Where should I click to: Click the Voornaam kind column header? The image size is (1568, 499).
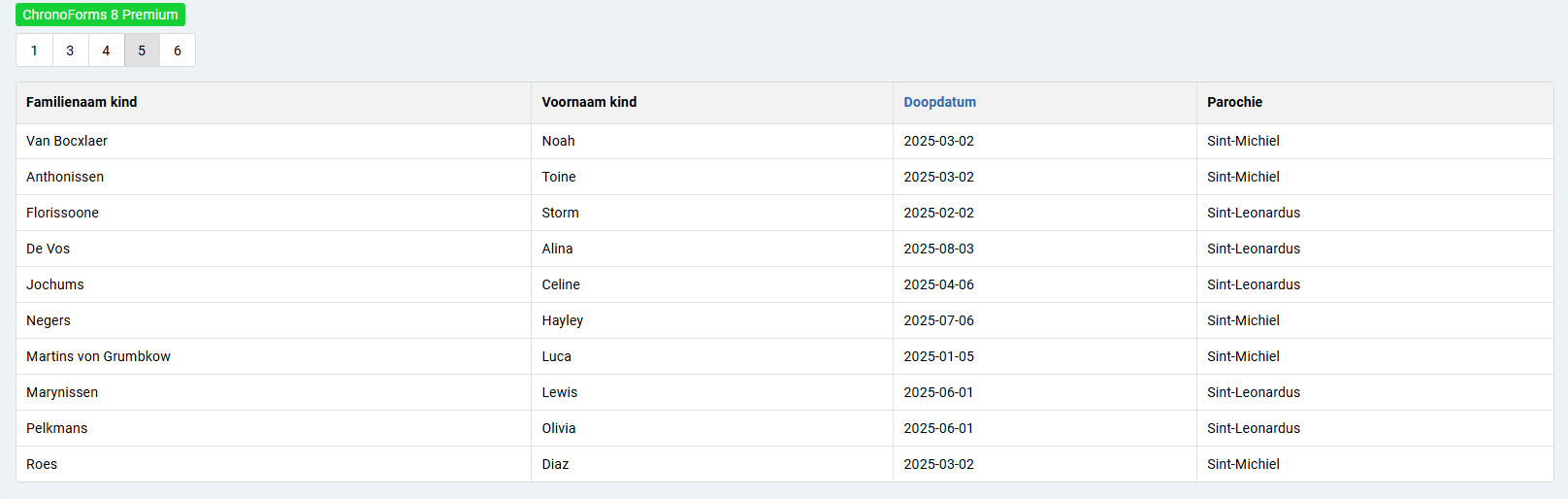[x=589, y=102]
